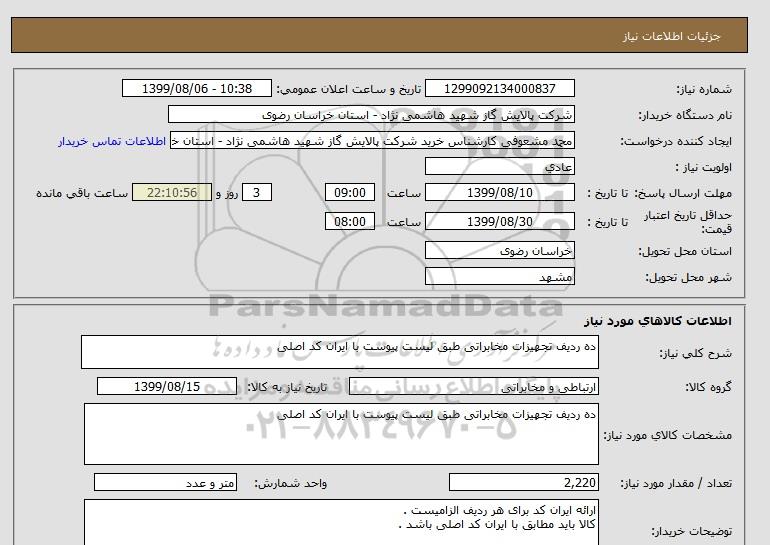Focus the general need description box (شرح کلی نیاز)
The image size is (770, 545).
coord(340,353)
